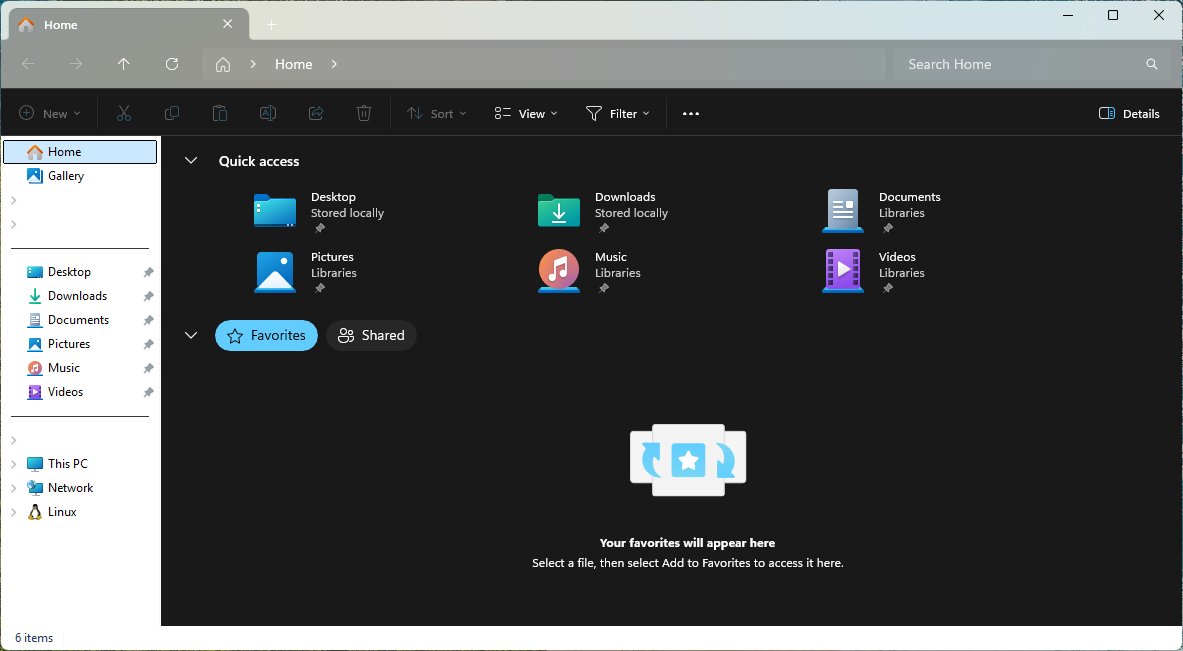
Task: Open Desktop from sidebar pinned list
Action: coord(69,272)
